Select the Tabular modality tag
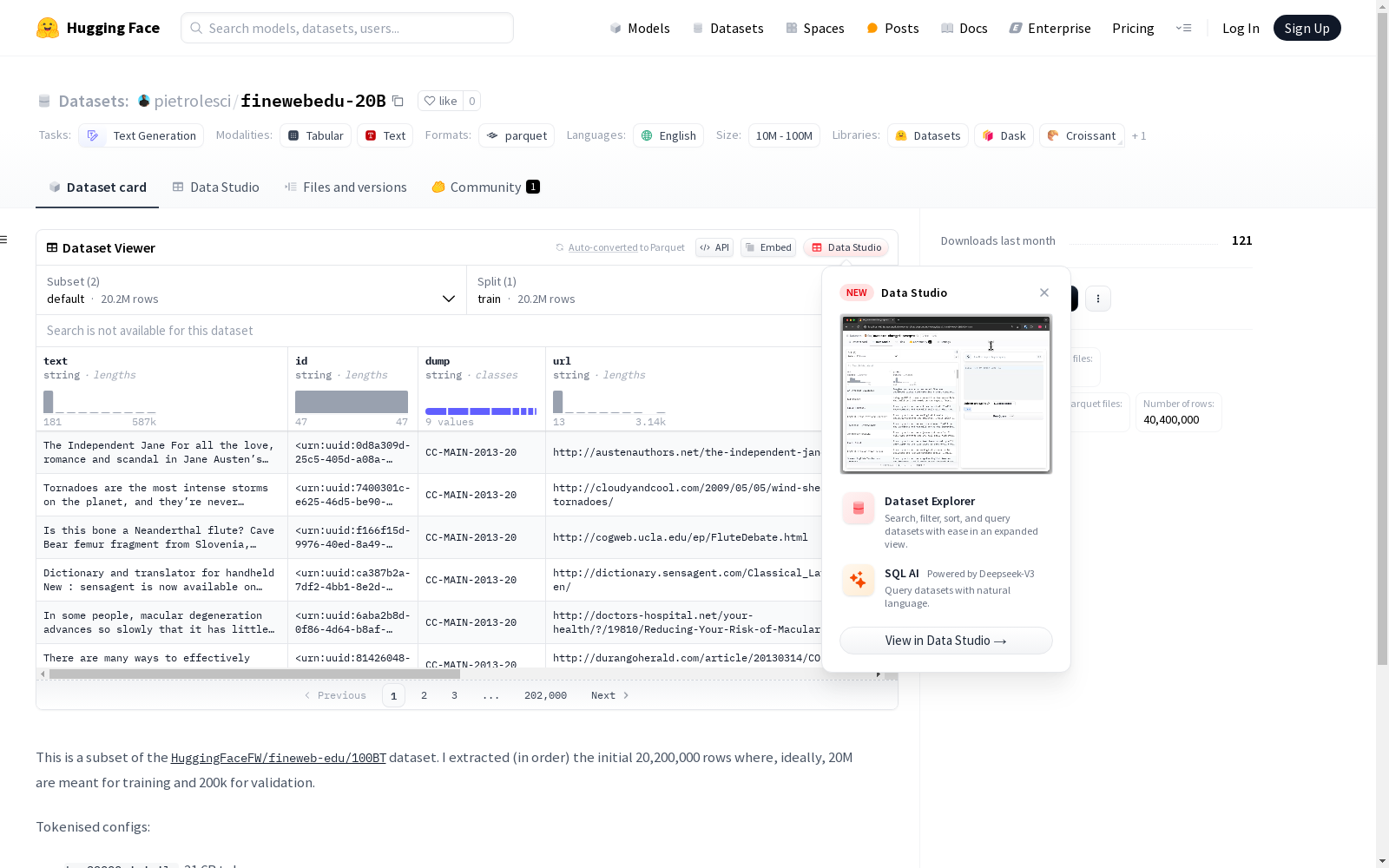 pyautogui.click(x=316, y=135)
